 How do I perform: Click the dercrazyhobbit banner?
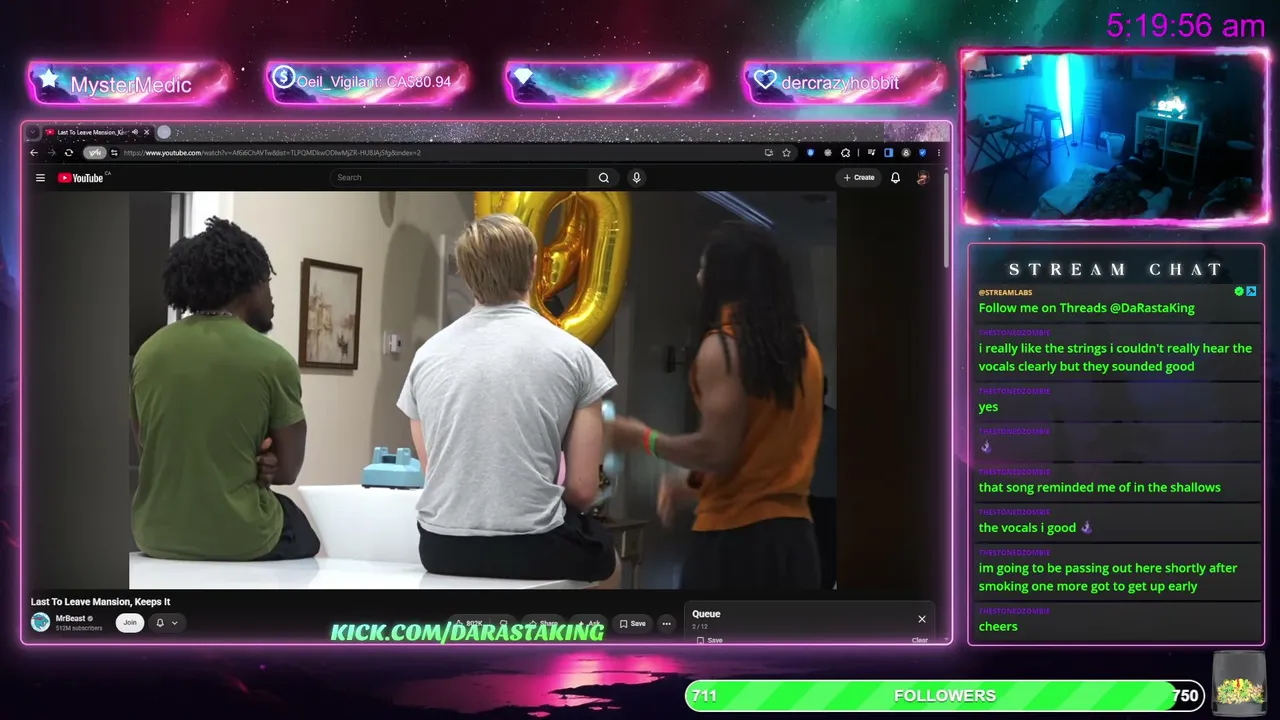844,82
